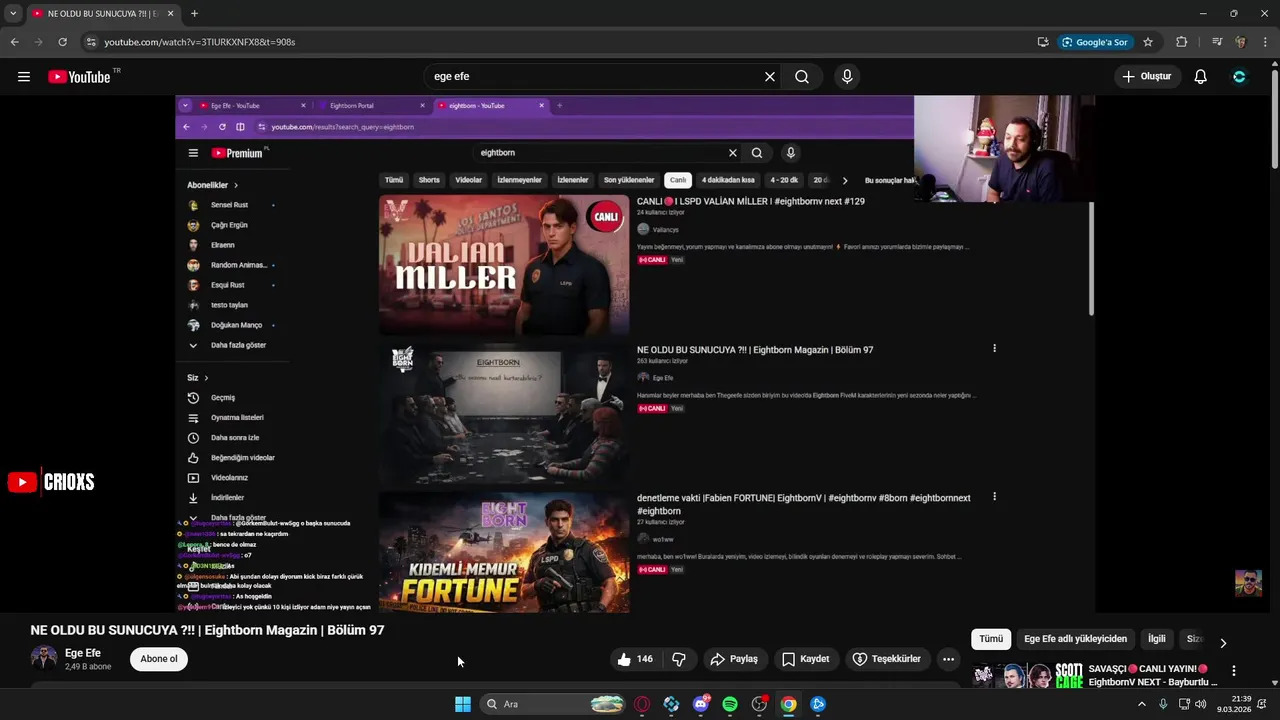This screenshot has height=720, width=1280.
Task: Open Ege Efe channel avatar
Action: click(x=44, y=657)
